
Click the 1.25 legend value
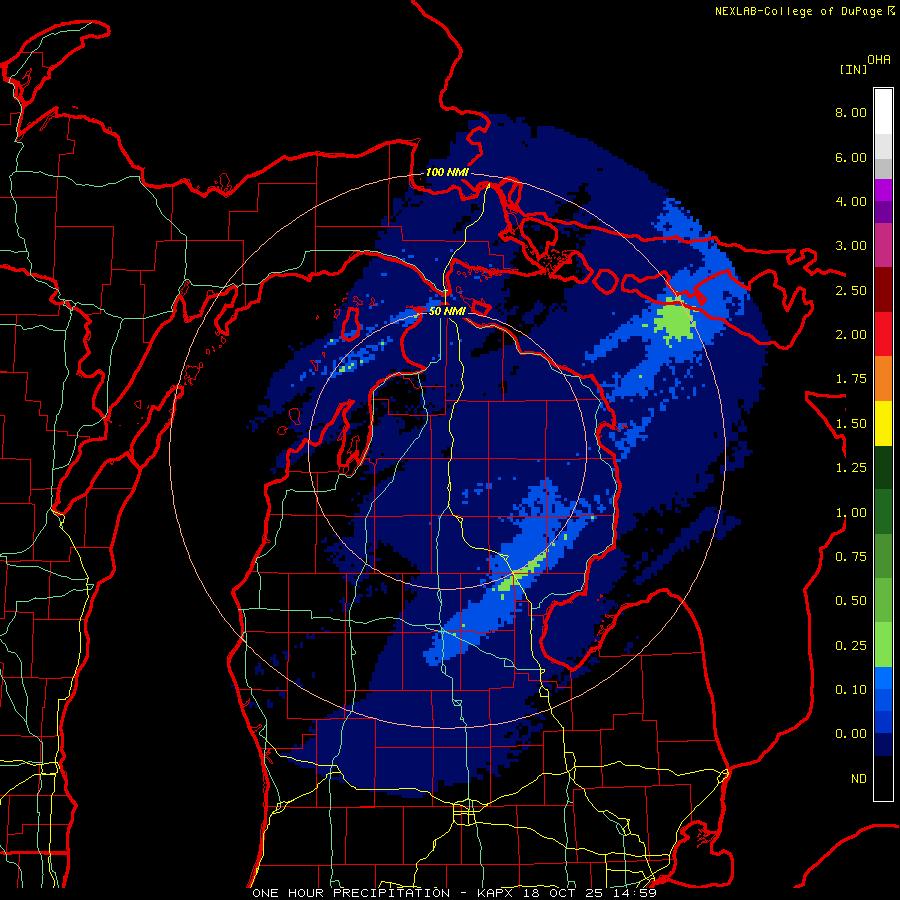[851, 468]
